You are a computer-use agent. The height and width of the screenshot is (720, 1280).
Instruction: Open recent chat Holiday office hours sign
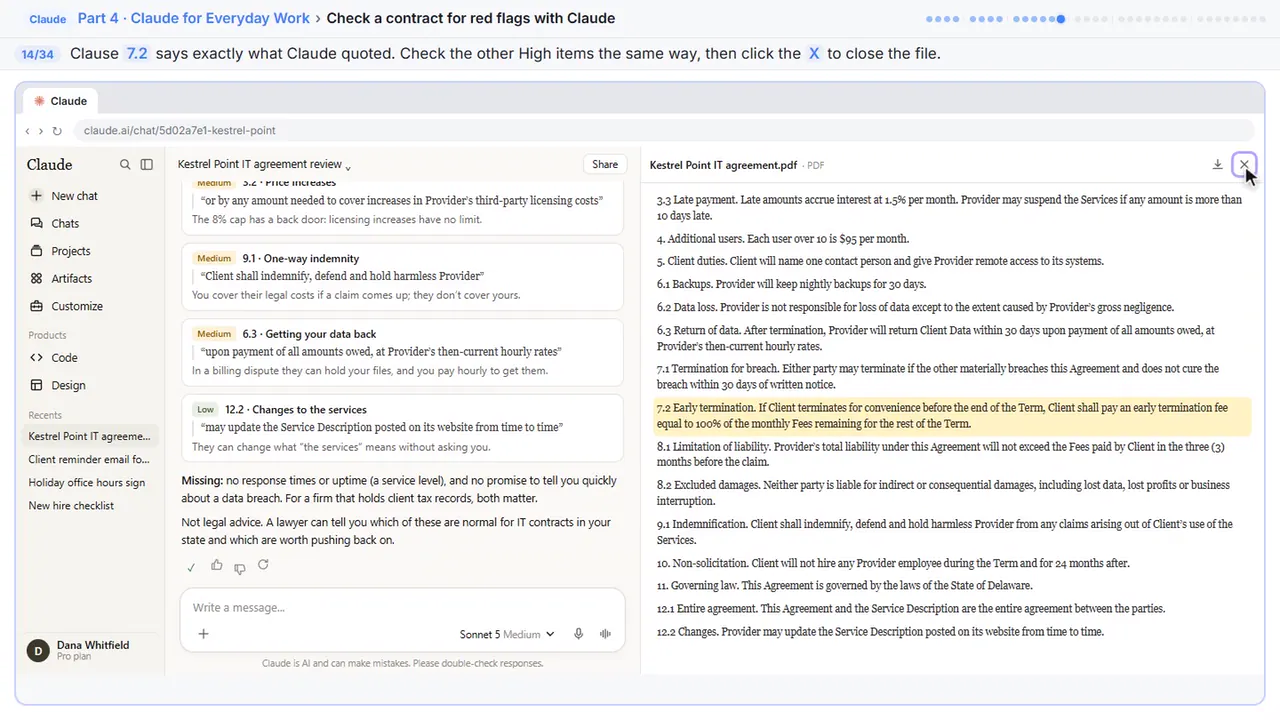(x=89, y=483)
